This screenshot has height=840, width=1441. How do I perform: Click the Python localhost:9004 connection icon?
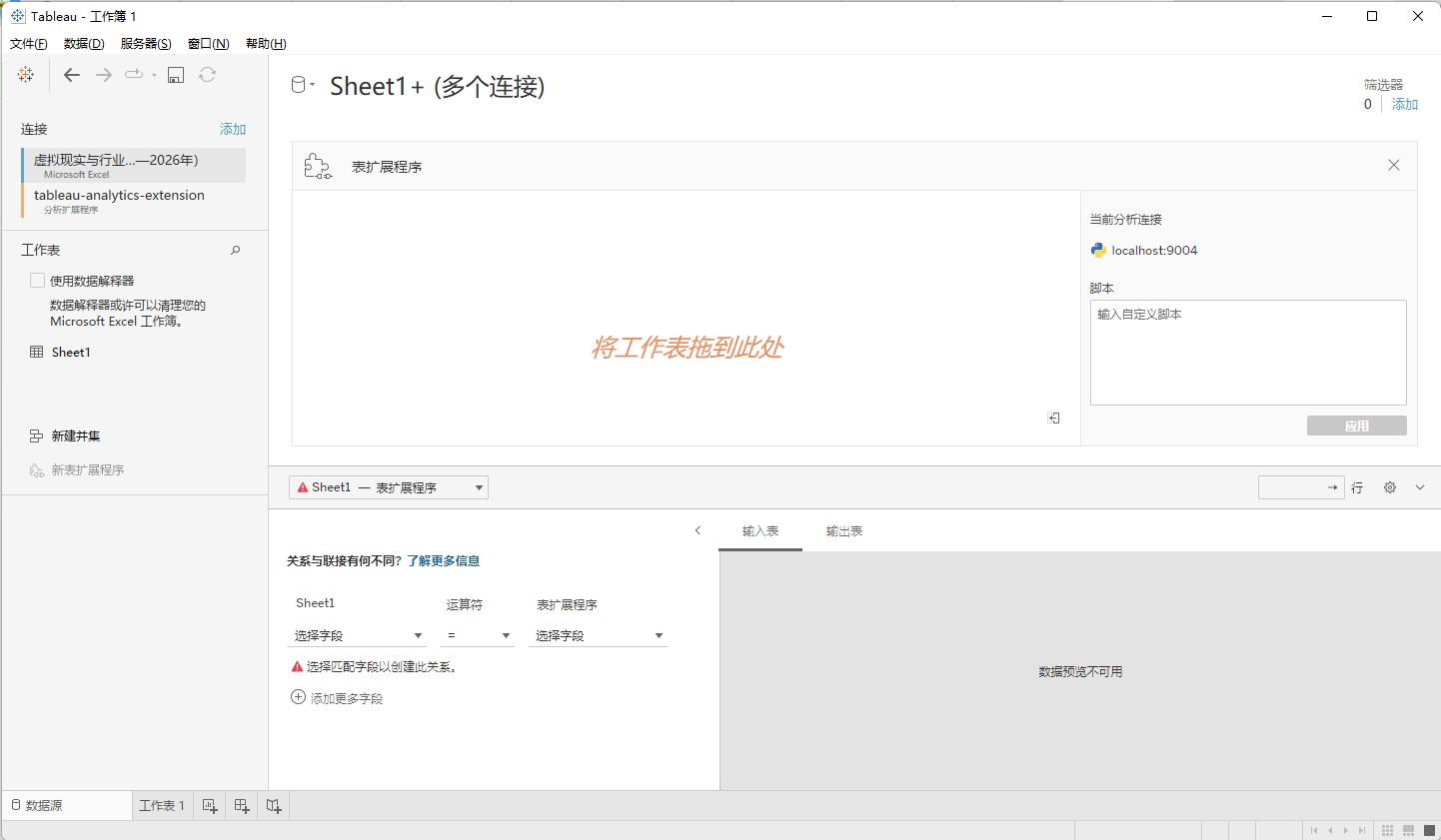[x=1099, y=251]
